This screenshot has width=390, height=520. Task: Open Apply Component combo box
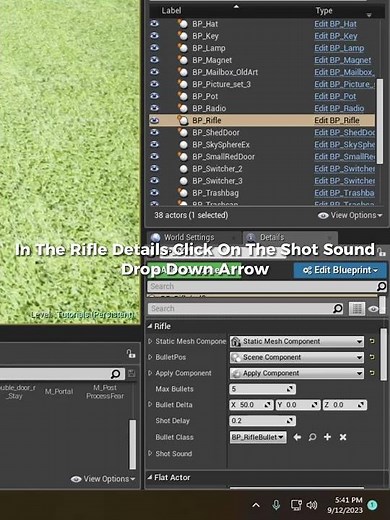pos(297,373)
